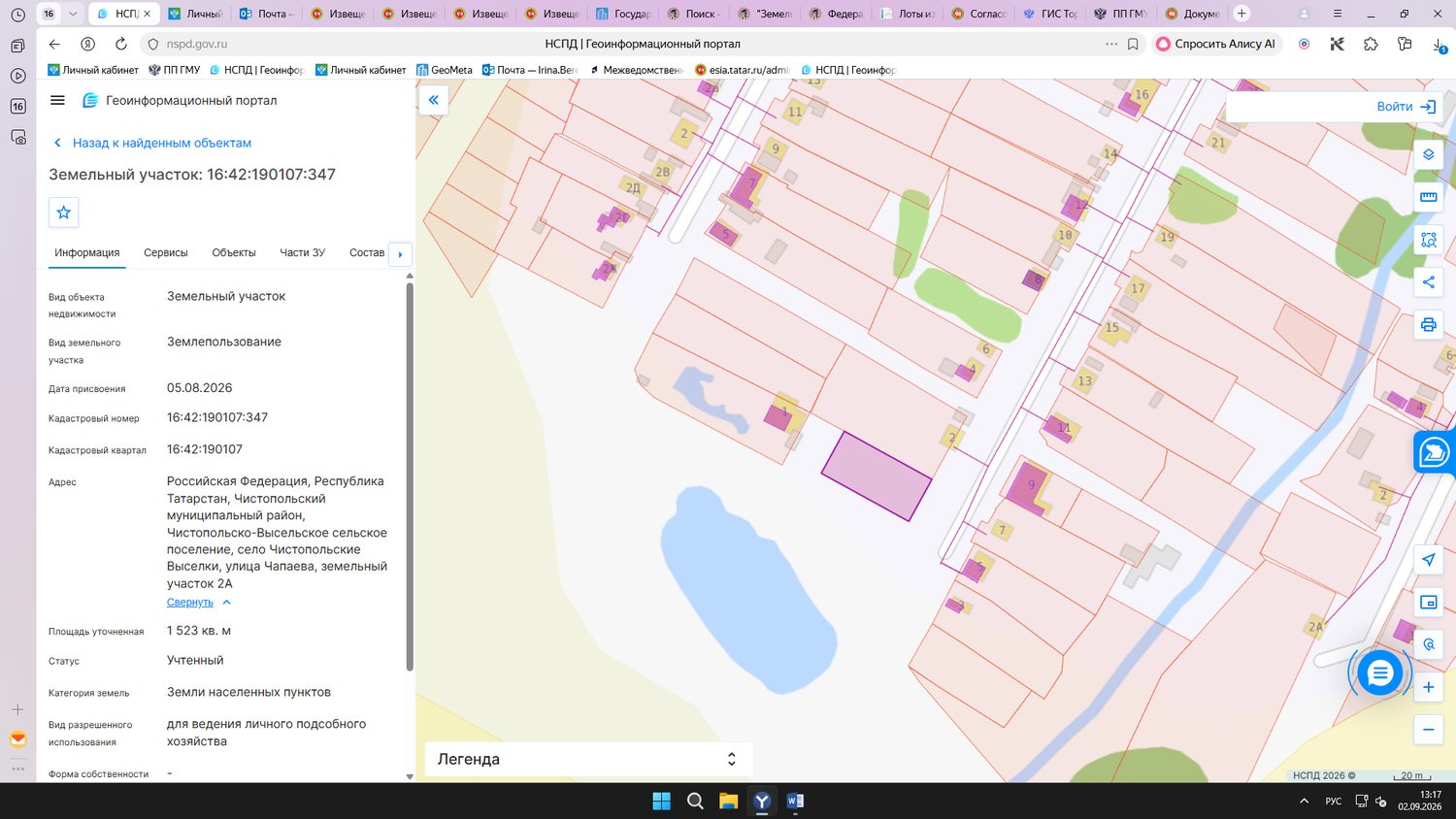This screenshot has height=819, width=1456.
Task: Print the map with the printer icon
Action: 1428,324
